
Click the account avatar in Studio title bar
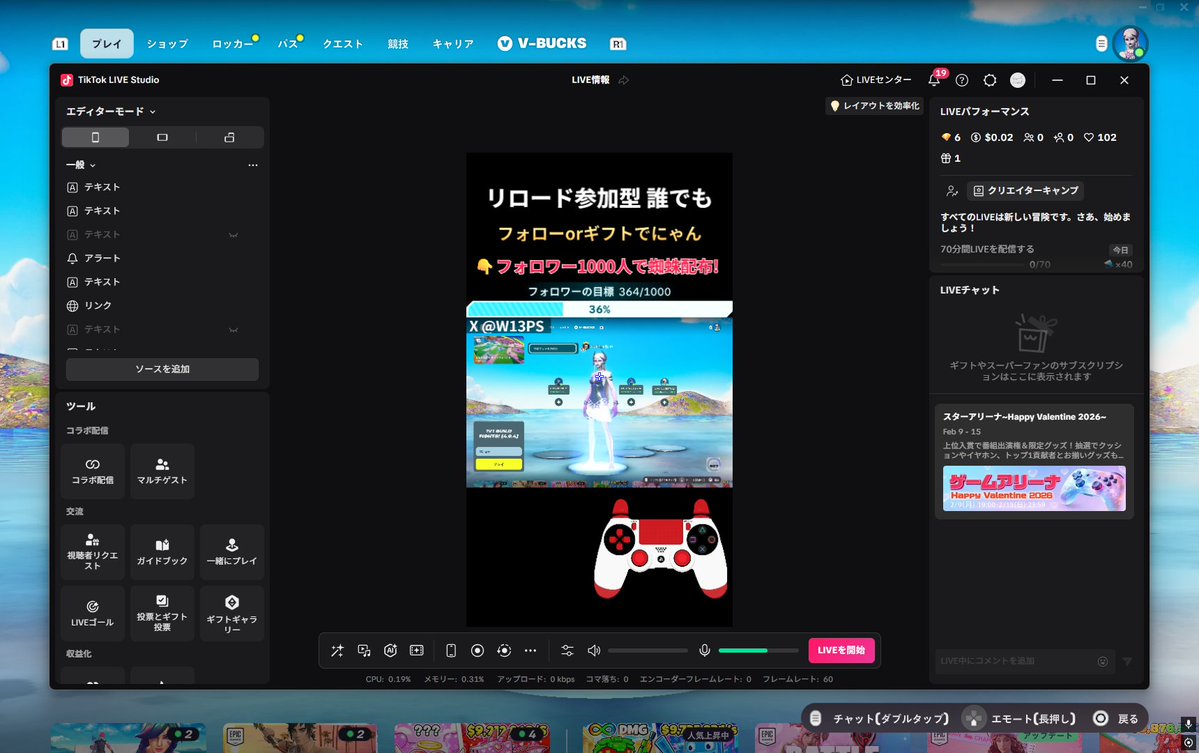point(1018,80)
